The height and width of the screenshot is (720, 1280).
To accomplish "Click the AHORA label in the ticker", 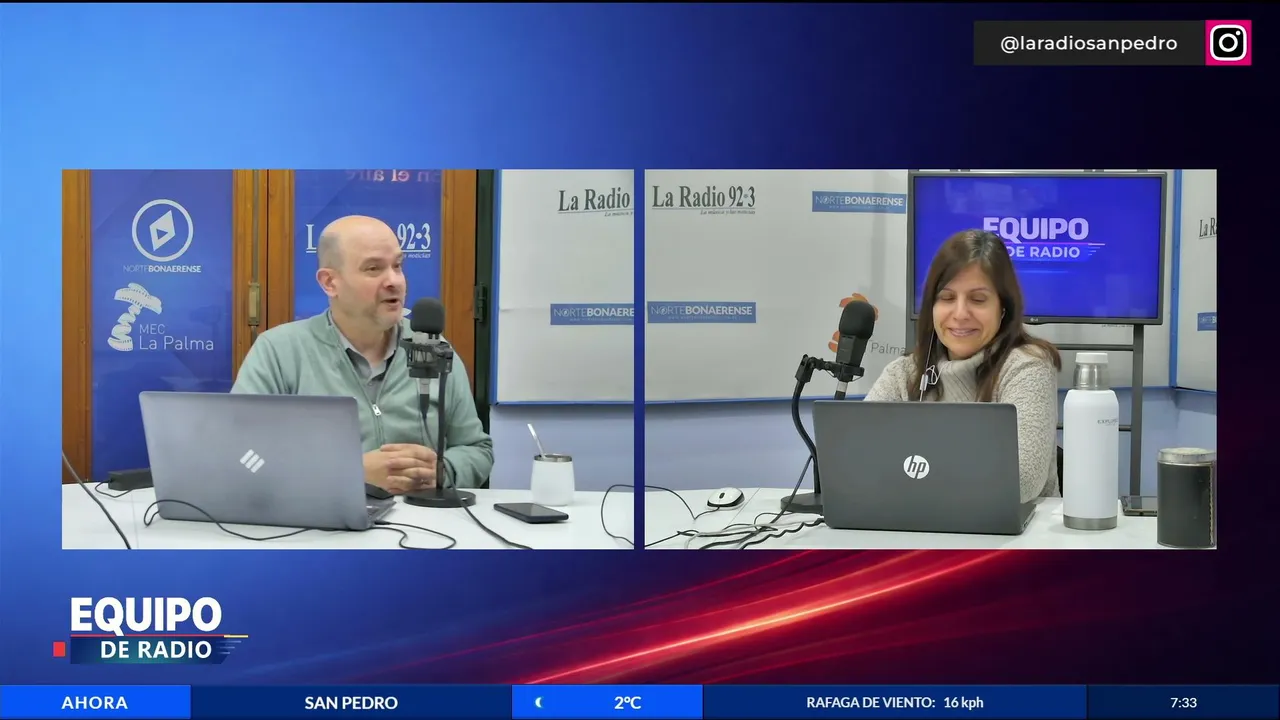I will [95, 703].
